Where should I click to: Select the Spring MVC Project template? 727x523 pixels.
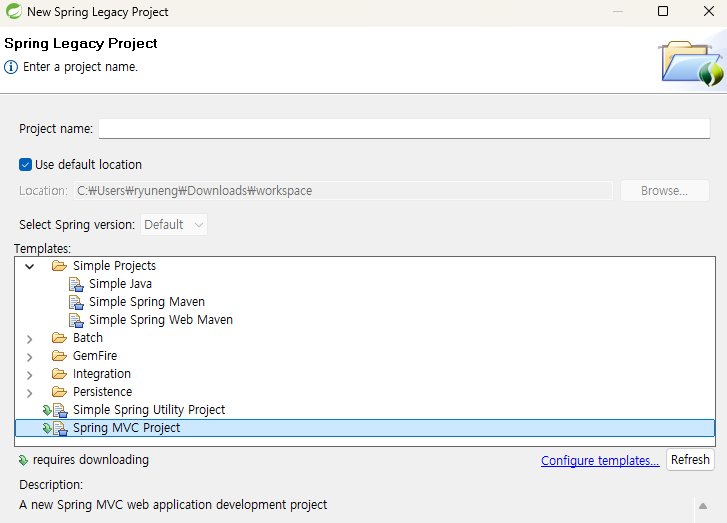[127, 428]
